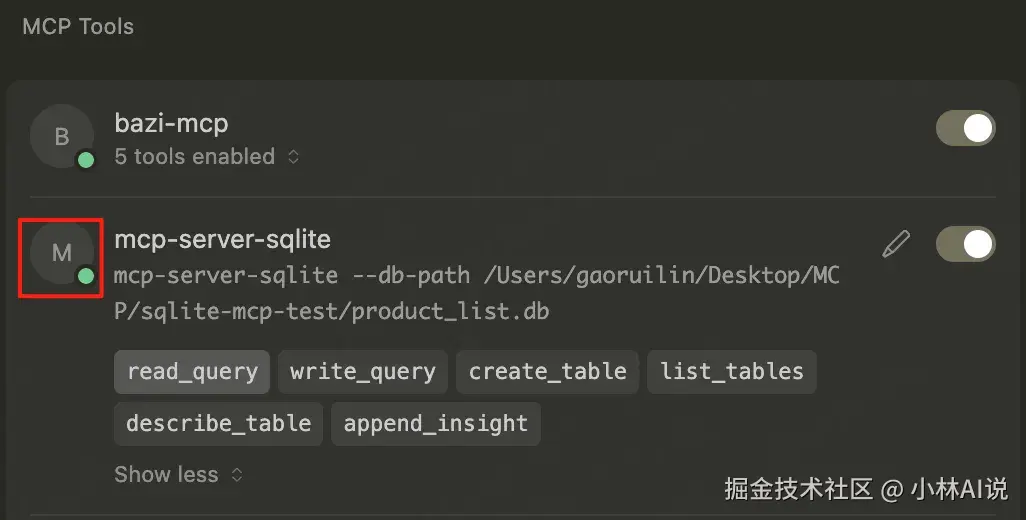Collapse tools with 'Show less'
The width and height of the screenshot is (1026, 520).
coord(166,474)
